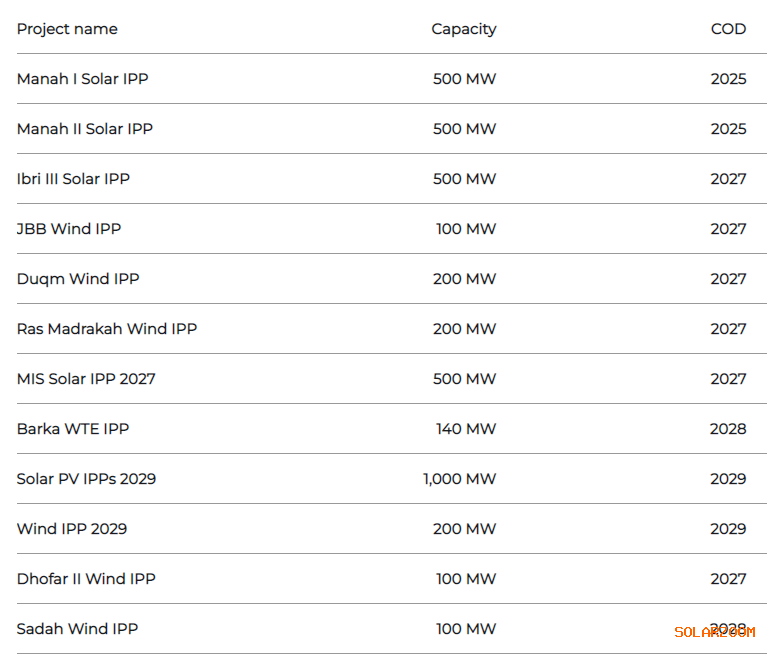Select Manah II Solar IPP project name
The image size is (776, 667).
pos(85,129)
